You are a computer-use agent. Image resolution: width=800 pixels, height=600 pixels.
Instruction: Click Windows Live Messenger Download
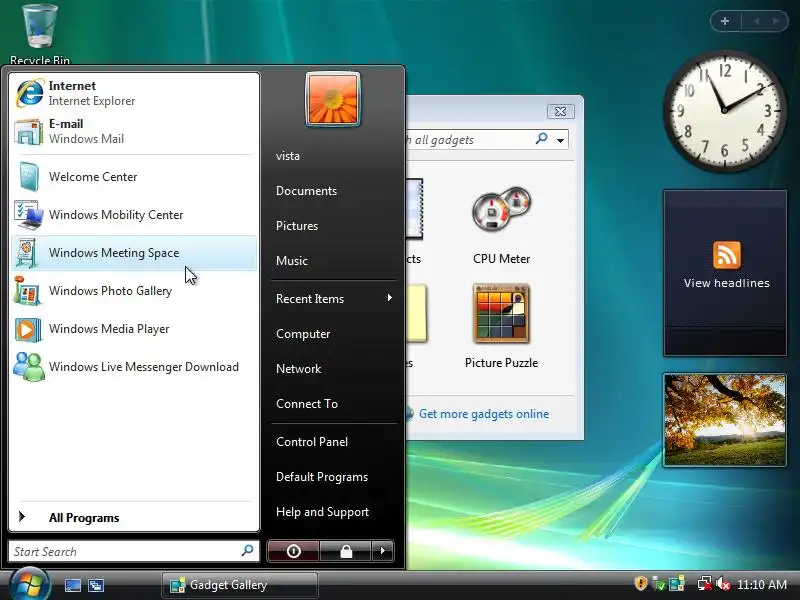134,367
